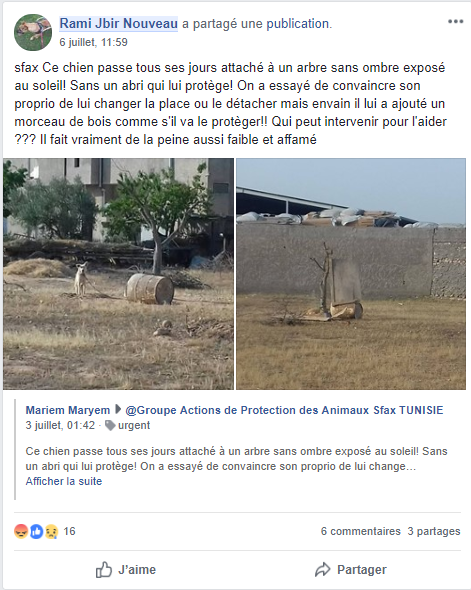The width and height of the screenshot is (471, 590).
Task: Open the shared 'publication' link
Action: click(299, 24)
